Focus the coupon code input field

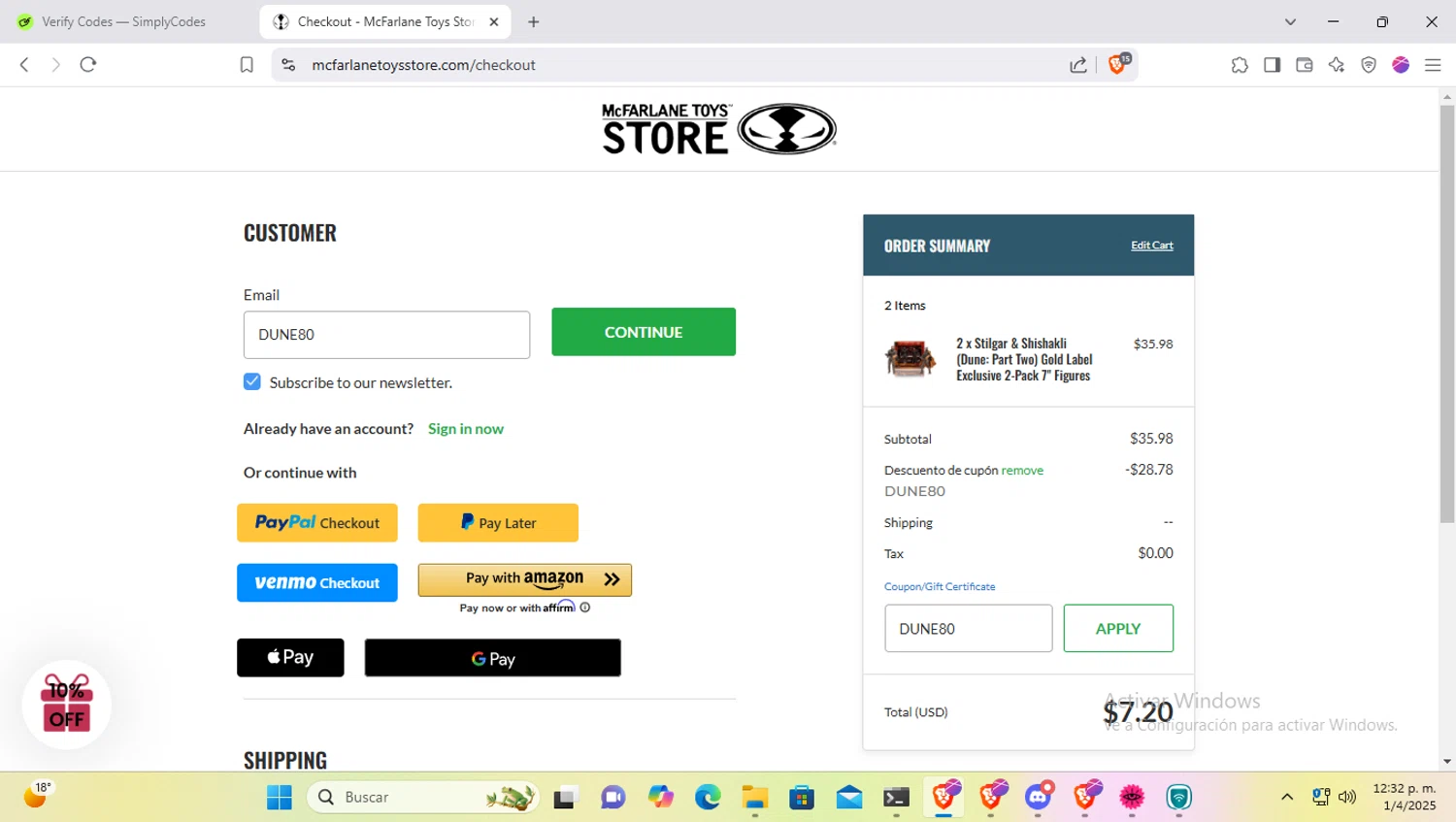pos(969,629)
